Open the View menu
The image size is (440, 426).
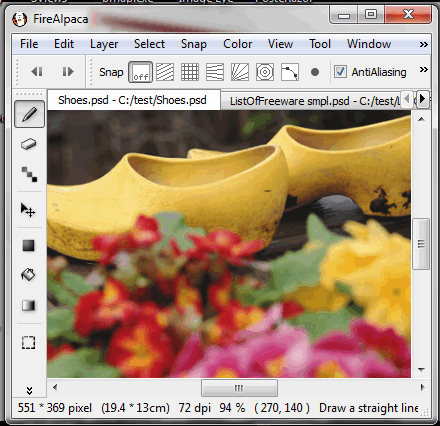pos(280,44)
